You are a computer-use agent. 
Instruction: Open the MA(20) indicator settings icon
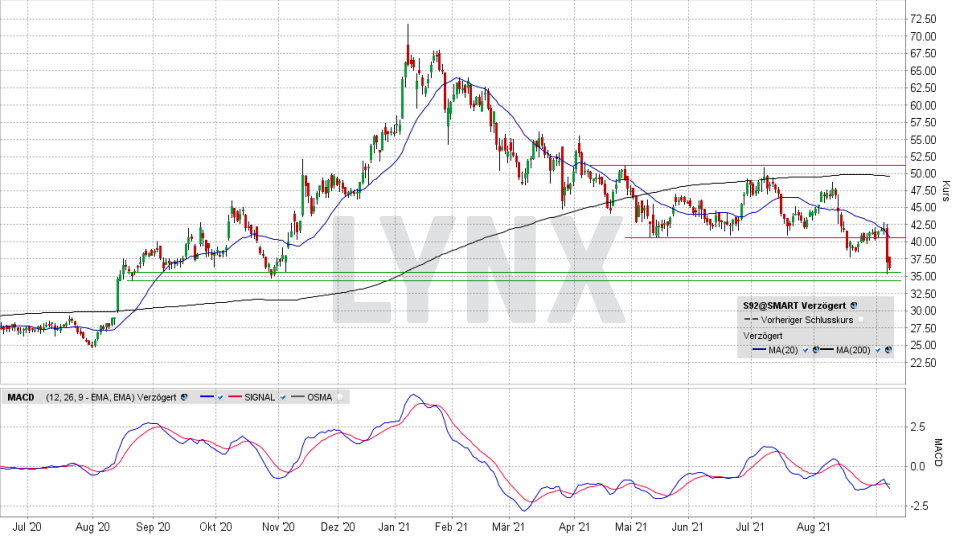click(817, 350)
